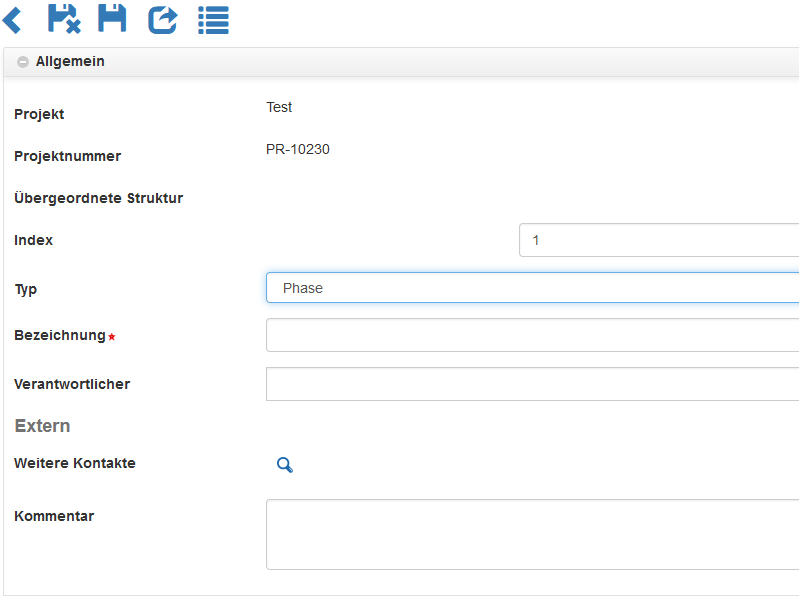Click inside the Kommentar text area
Viewport: 799px width, 607px height.
pos(532,534)
